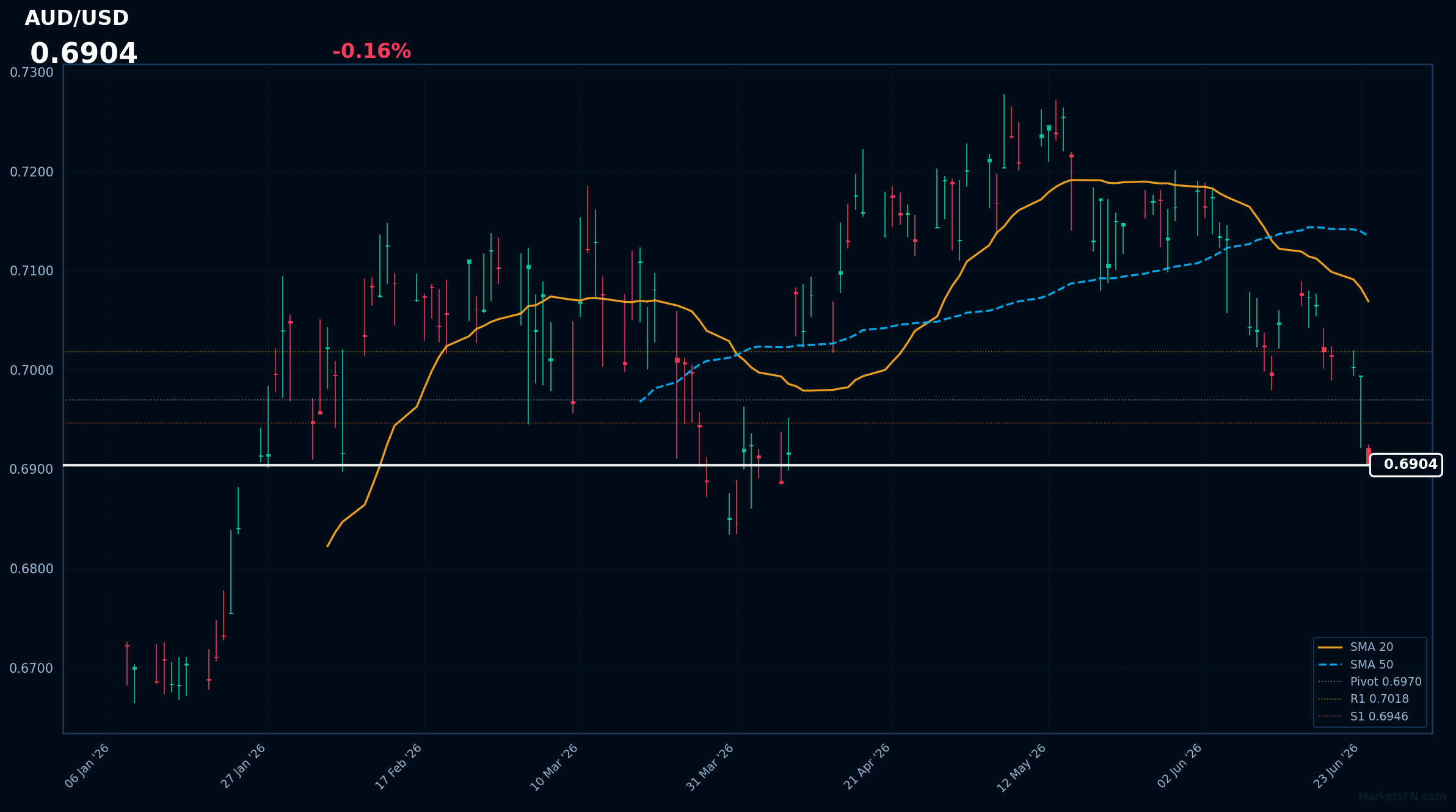Click the 0.7000 y-axis label
The height and width of the screenshot is (812, 1456).
point(32,371)
